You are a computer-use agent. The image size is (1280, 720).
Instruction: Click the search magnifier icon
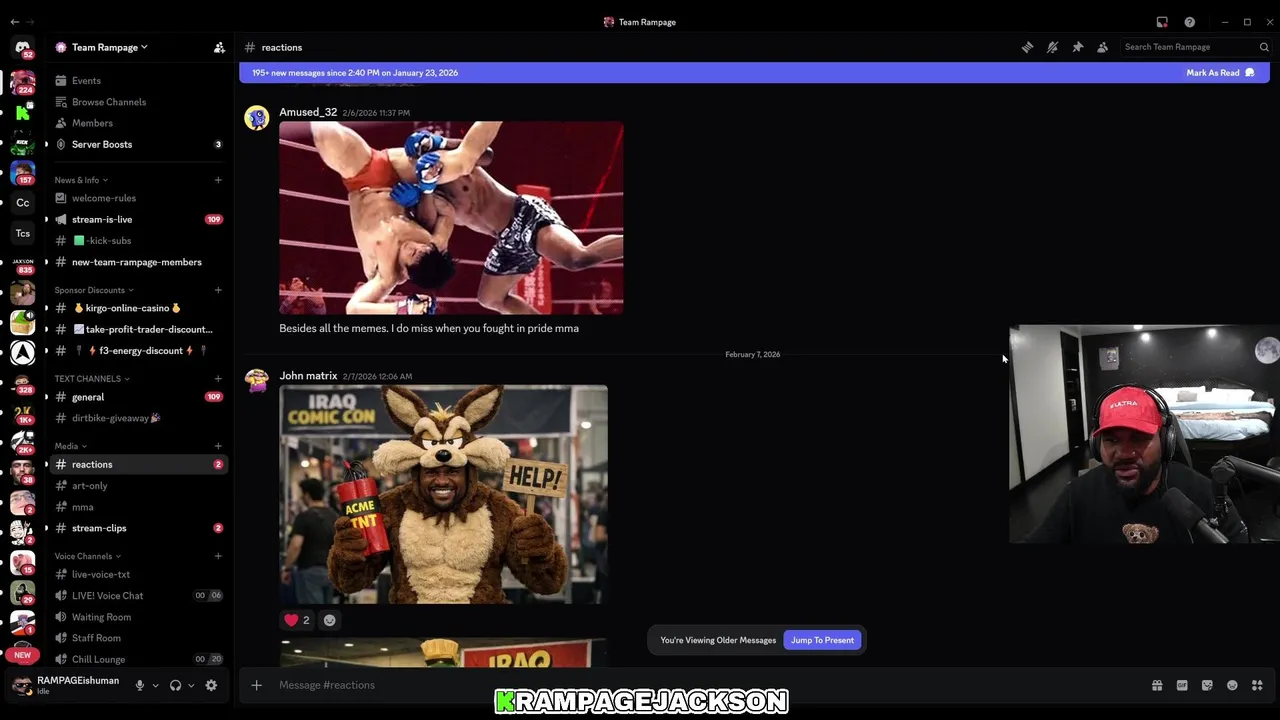(1264, 47)
